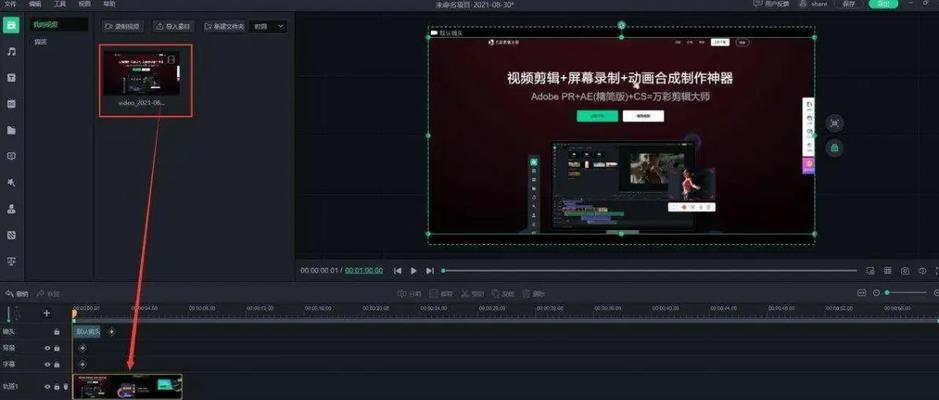Select the video clip on 轨道1 track
This screenshot has height=400, width=939.
pyautogui.click(x=128, y=387)
